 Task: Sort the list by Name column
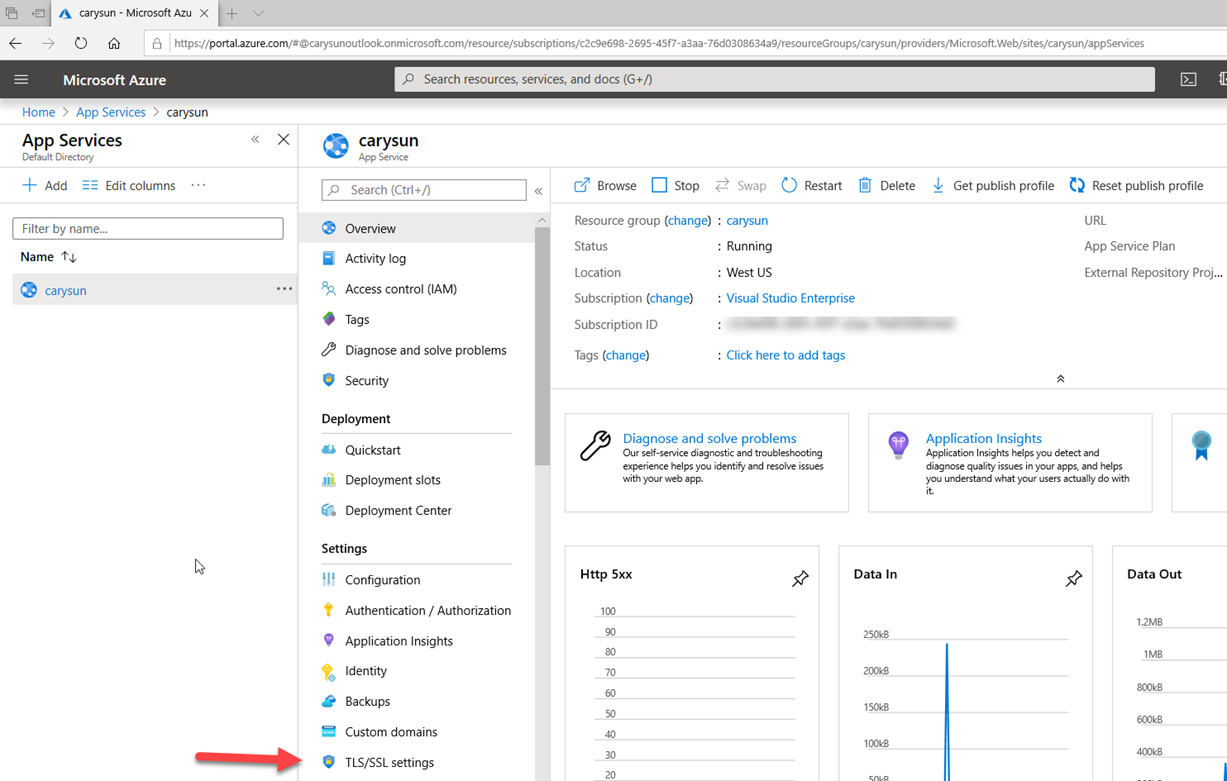[48, 257]
